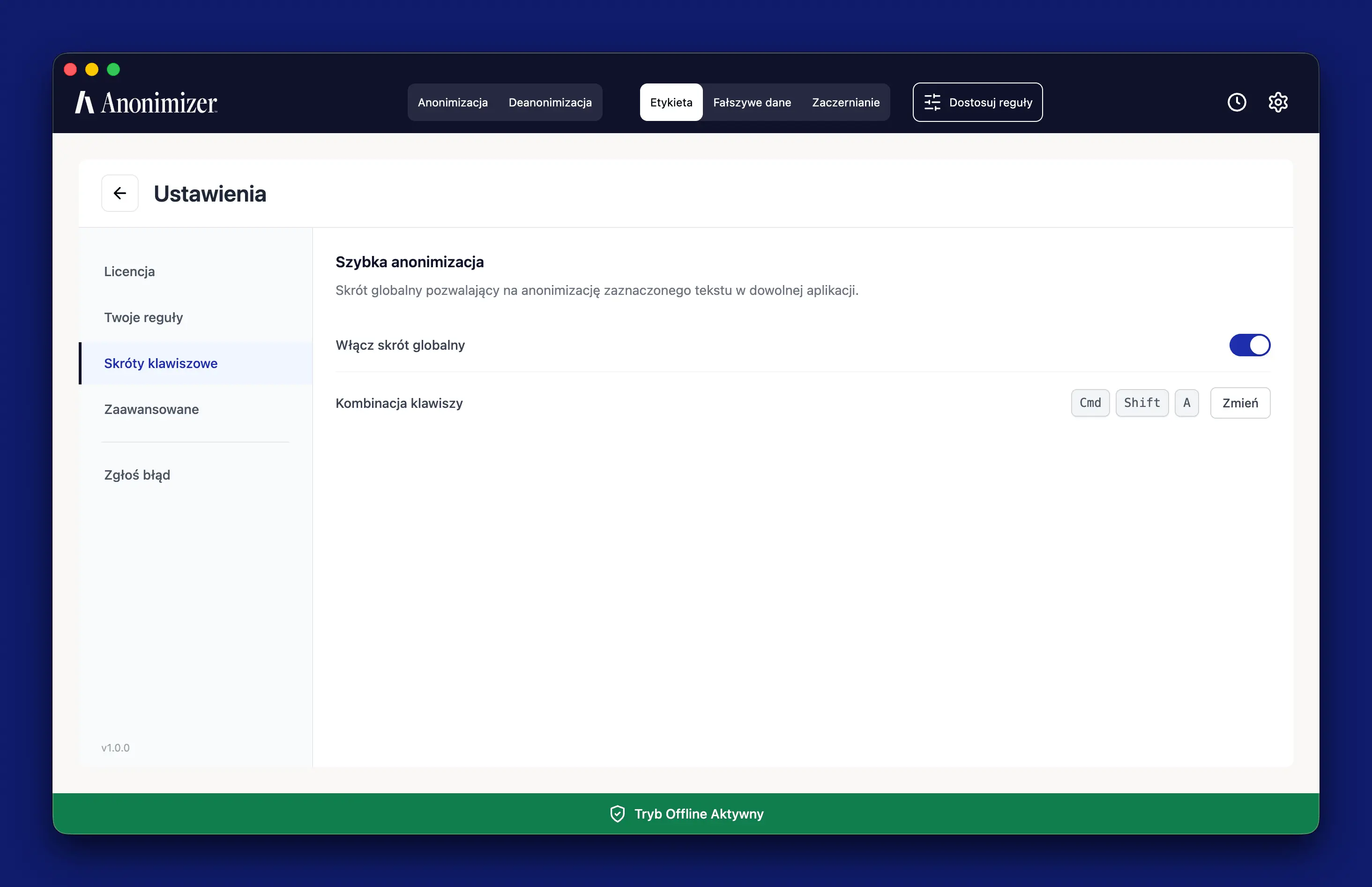Switch to Anonimizacja mode
This screenshot has width=1372, height=887.
click(452, 102)
